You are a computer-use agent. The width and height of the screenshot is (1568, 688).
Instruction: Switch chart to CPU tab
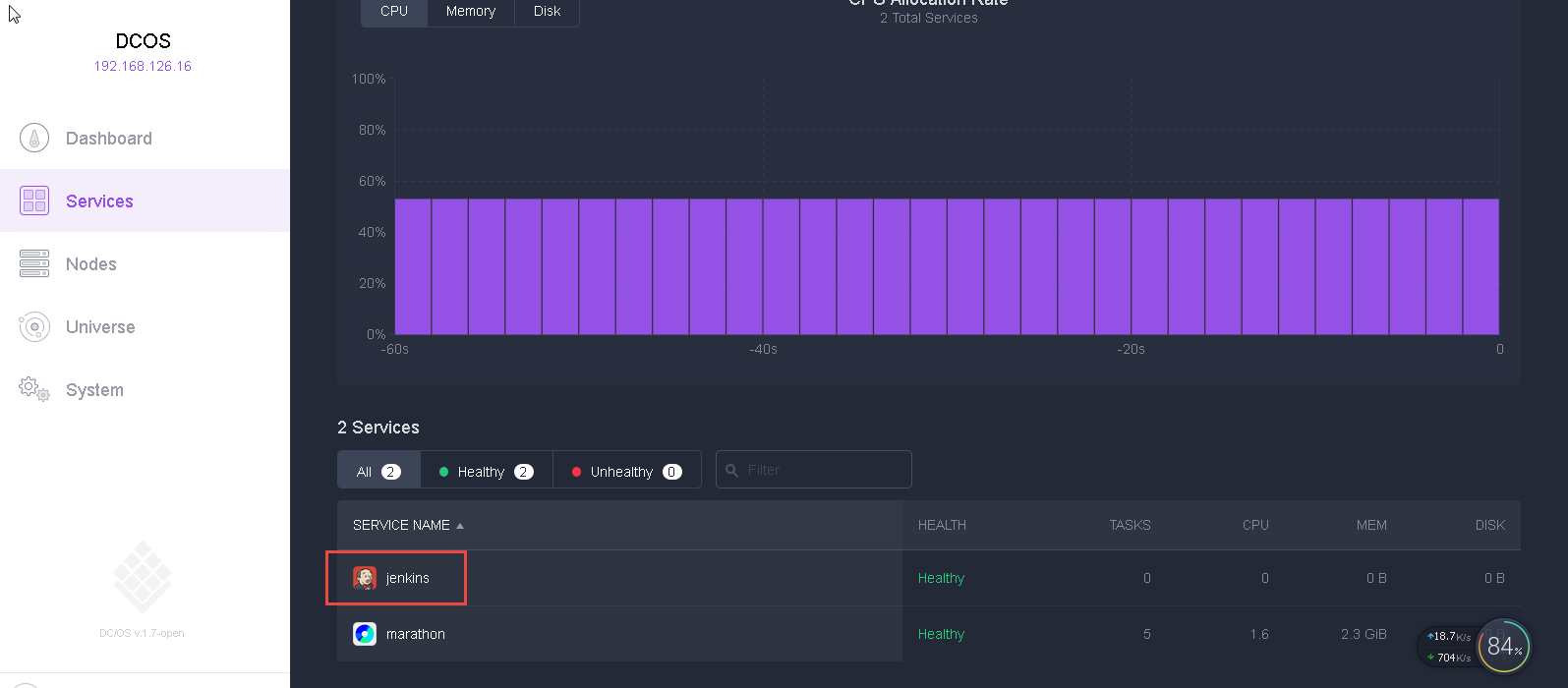coord(394,12)
